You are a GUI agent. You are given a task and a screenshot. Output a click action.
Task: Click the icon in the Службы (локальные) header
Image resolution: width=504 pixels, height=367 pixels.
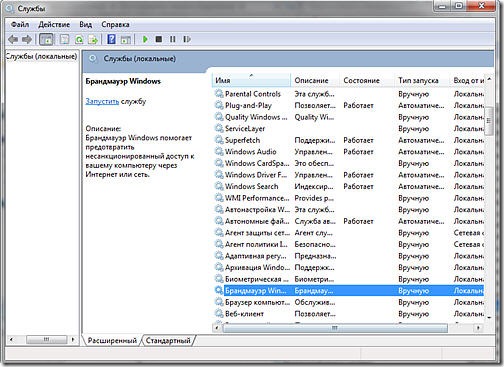[x=93, y=59]
